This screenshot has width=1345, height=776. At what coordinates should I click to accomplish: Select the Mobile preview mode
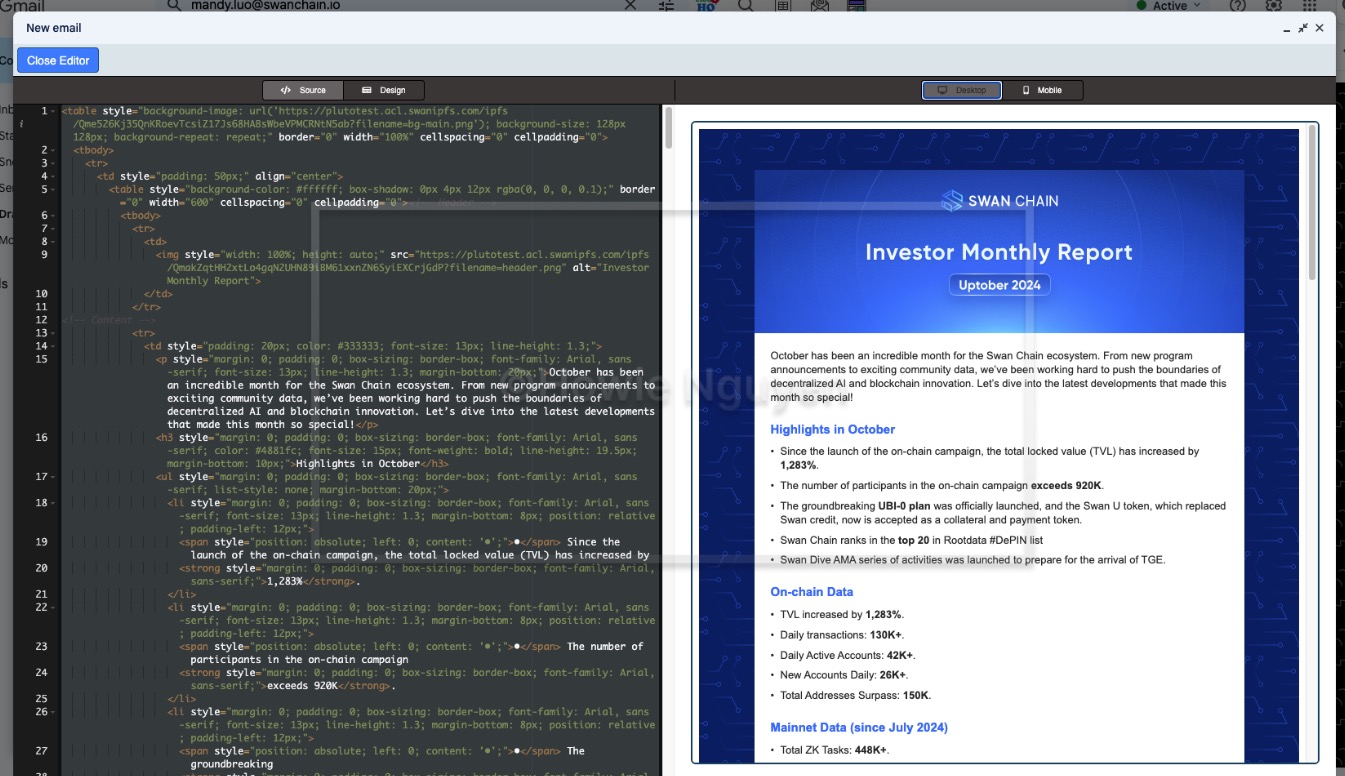(1042, 90)
